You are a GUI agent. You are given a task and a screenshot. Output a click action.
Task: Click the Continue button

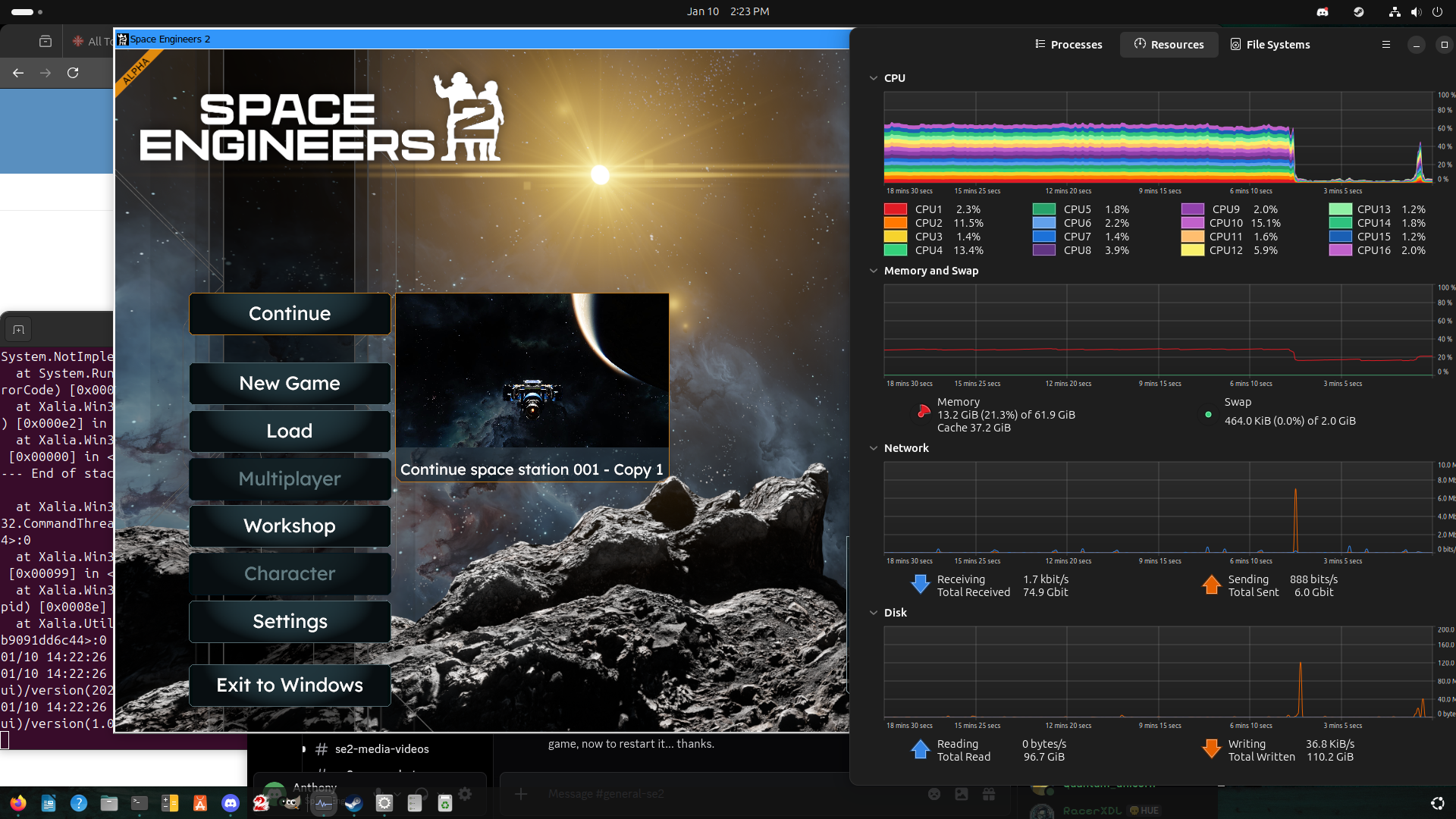coord(290,314)
